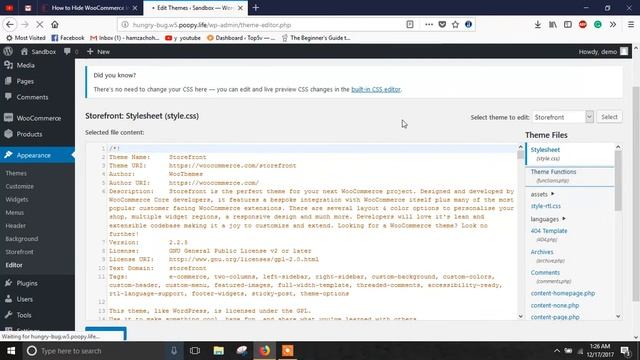Click the browser back arrow

(10, 24)
